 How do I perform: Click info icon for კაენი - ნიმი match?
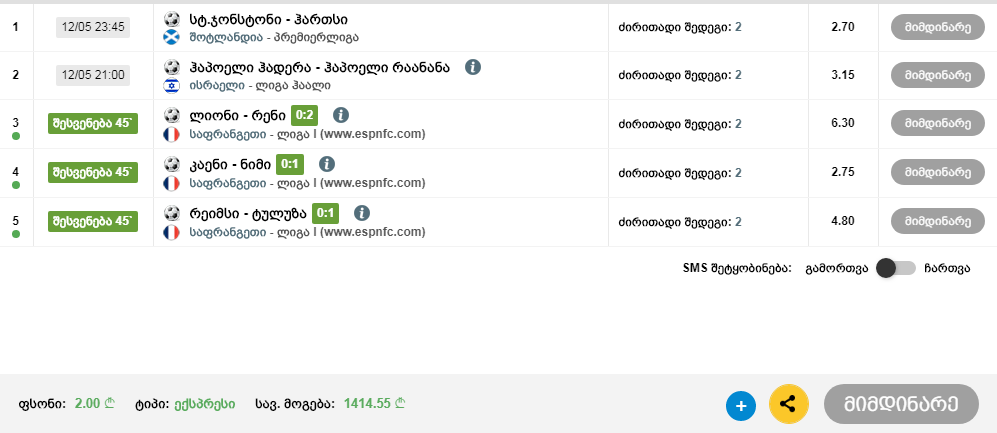[x=326, y=164]
